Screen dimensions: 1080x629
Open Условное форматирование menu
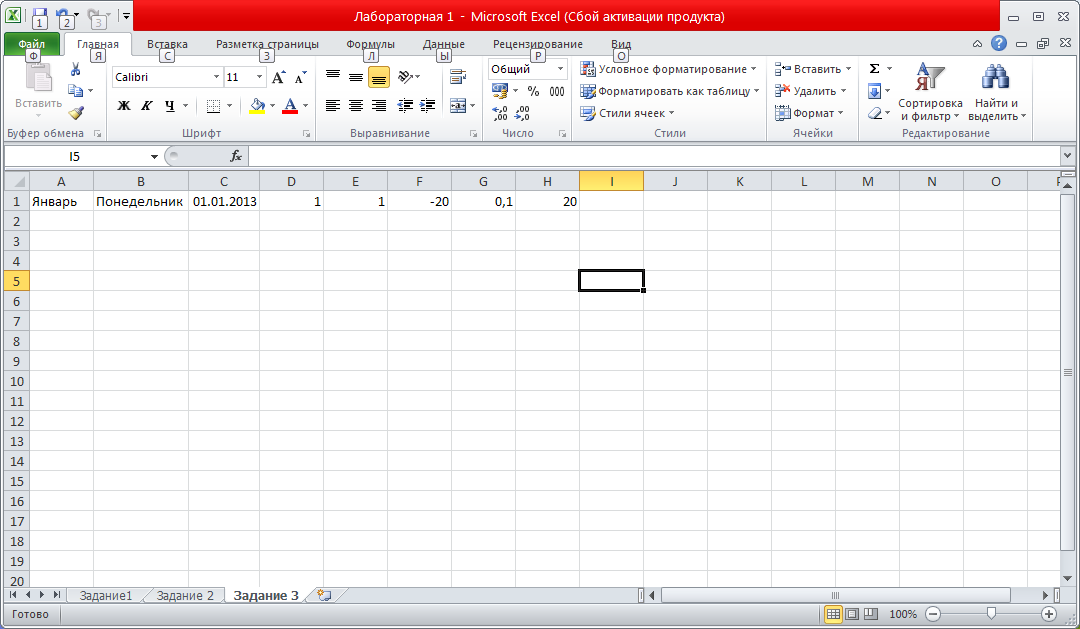[x=668, y=69]
